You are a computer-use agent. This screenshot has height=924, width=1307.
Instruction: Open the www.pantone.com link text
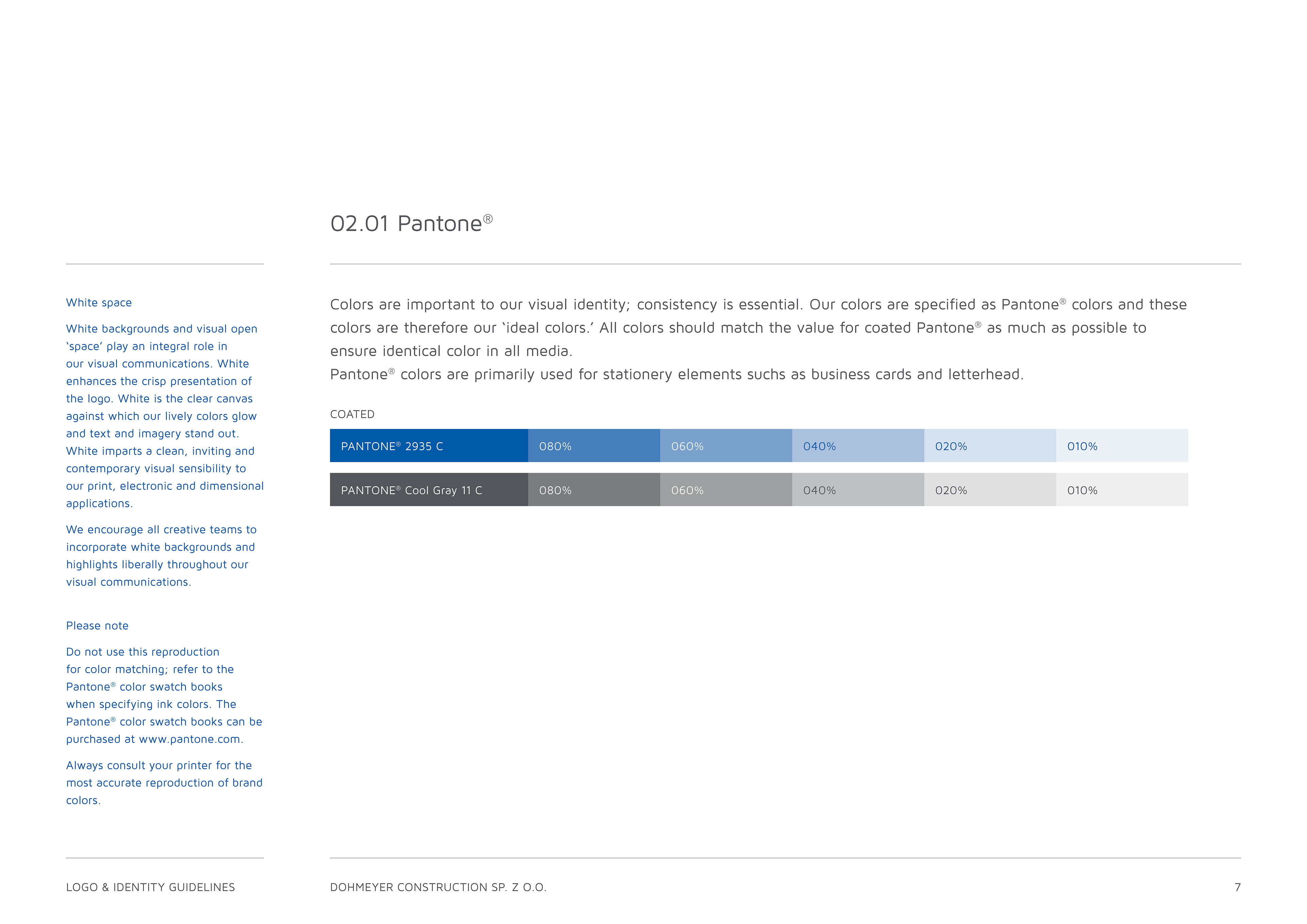tap(190, 739)
